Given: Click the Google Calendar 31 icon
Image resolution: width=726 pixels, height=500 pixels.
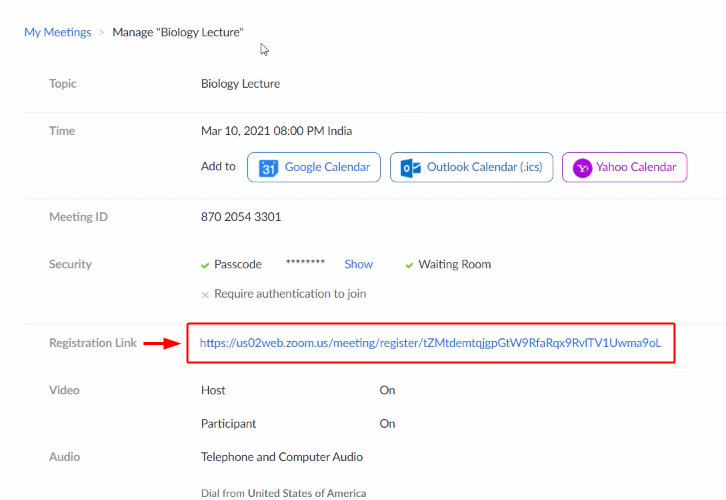Looking at the screenshot, I should [268, 168].
